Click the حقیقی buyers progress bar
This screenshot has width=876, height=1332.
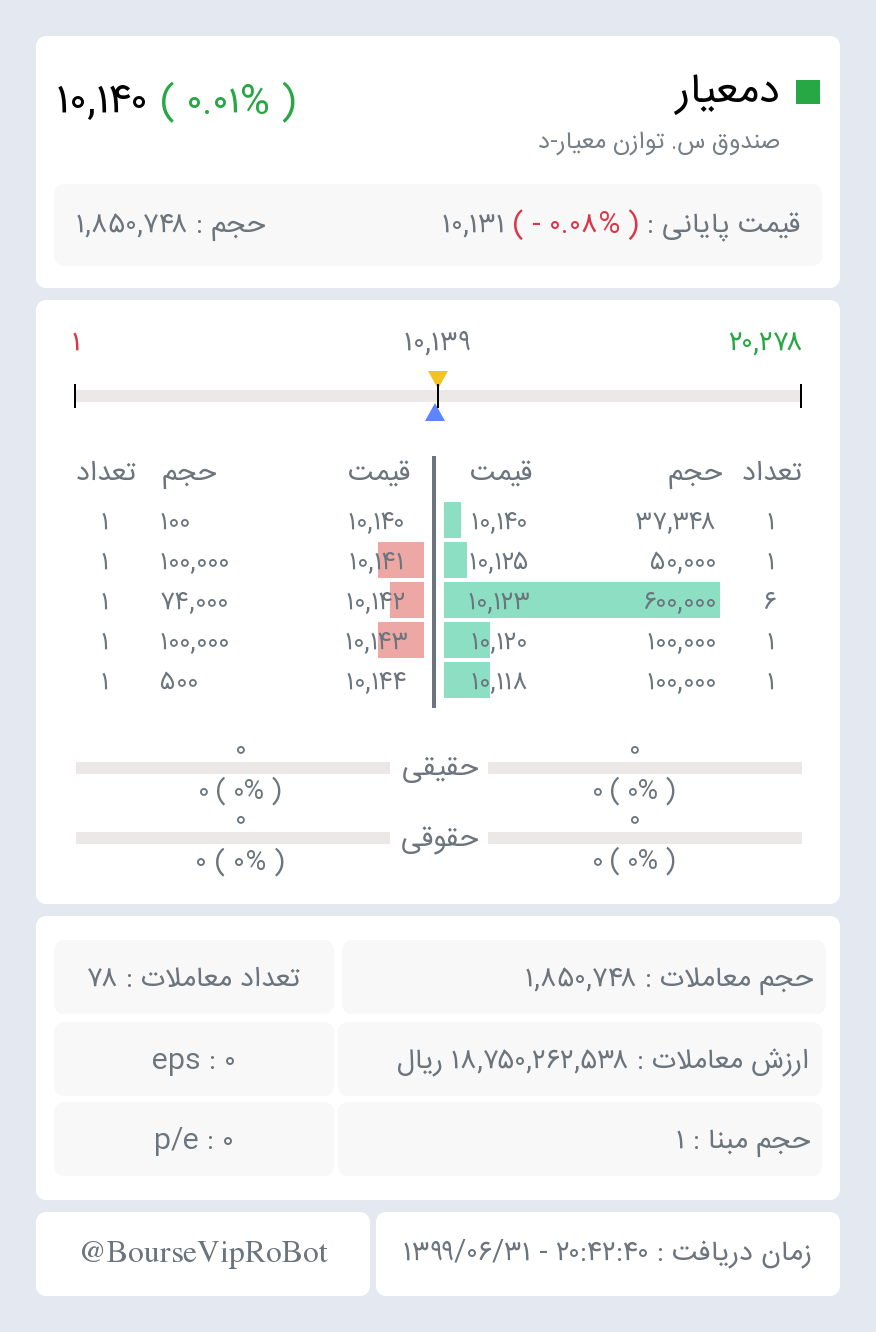pyautogui.click(x=645, y=768)
